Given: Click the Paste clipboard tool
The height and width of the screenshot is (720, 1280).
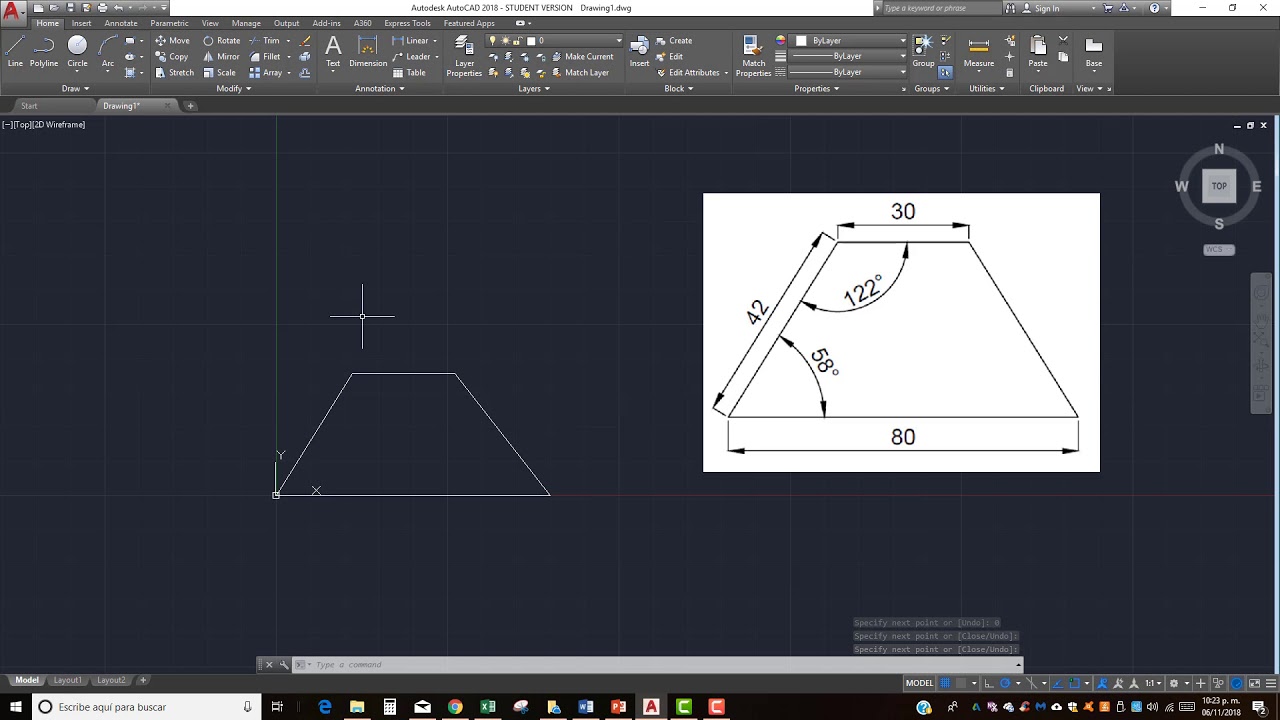Looking at the screenshot, I should [x=1038, y=51].
